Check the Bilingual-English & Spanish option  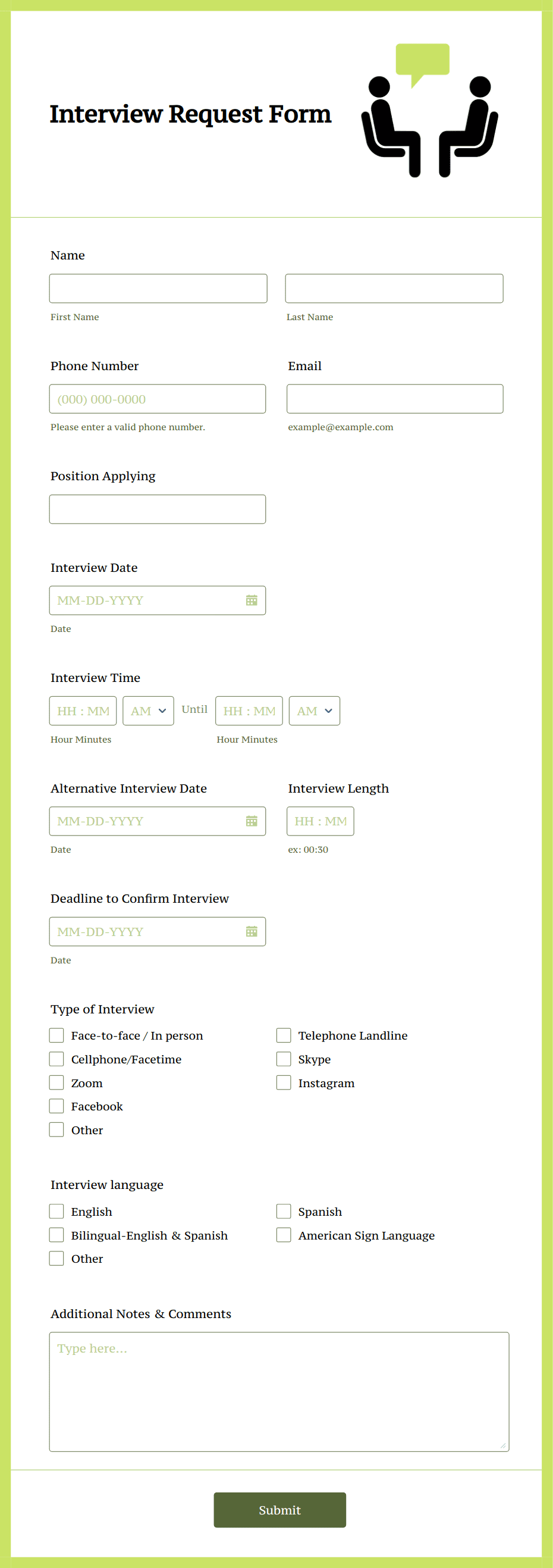coord(56,1234)
